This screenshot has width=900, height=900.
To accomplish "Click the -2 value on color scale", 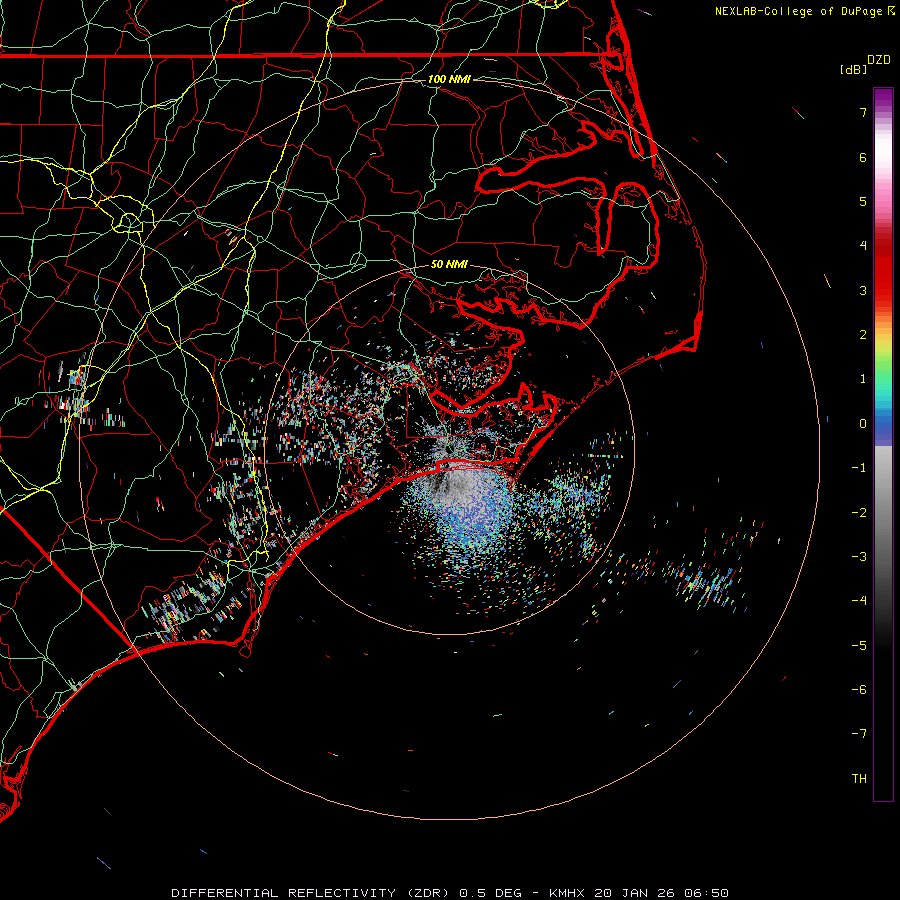I will 859,513.
